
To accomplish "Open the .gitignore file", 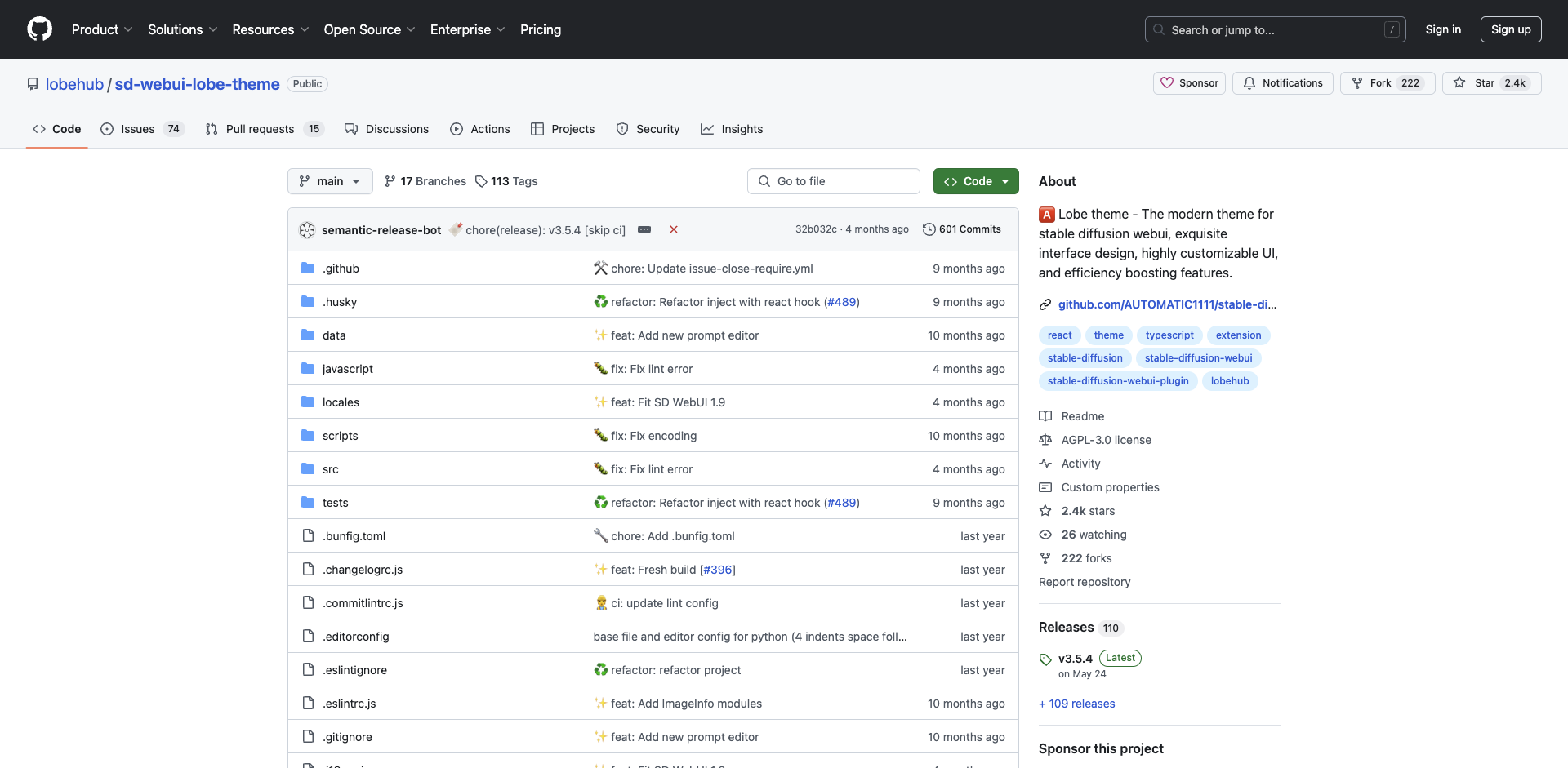I will pyautogui.click(x=347, y=737).
